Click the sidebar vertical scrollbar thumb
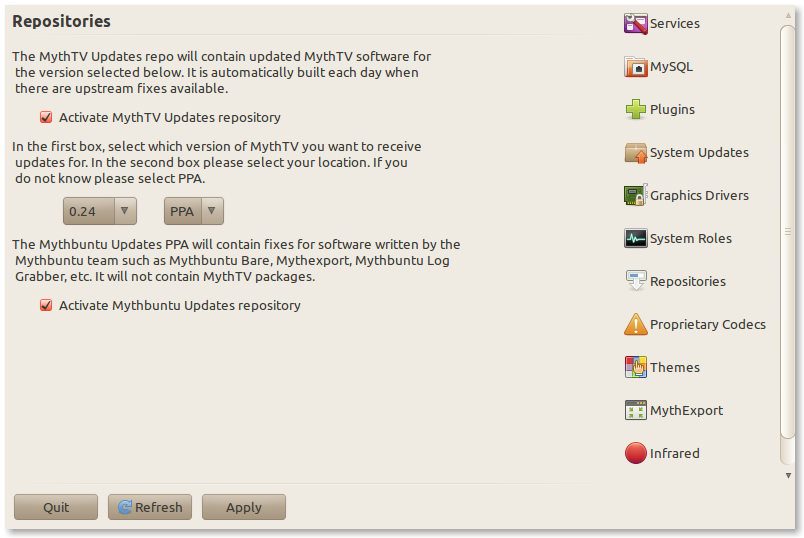The width and height of the screenshot is (804, 538). [788, 231]
